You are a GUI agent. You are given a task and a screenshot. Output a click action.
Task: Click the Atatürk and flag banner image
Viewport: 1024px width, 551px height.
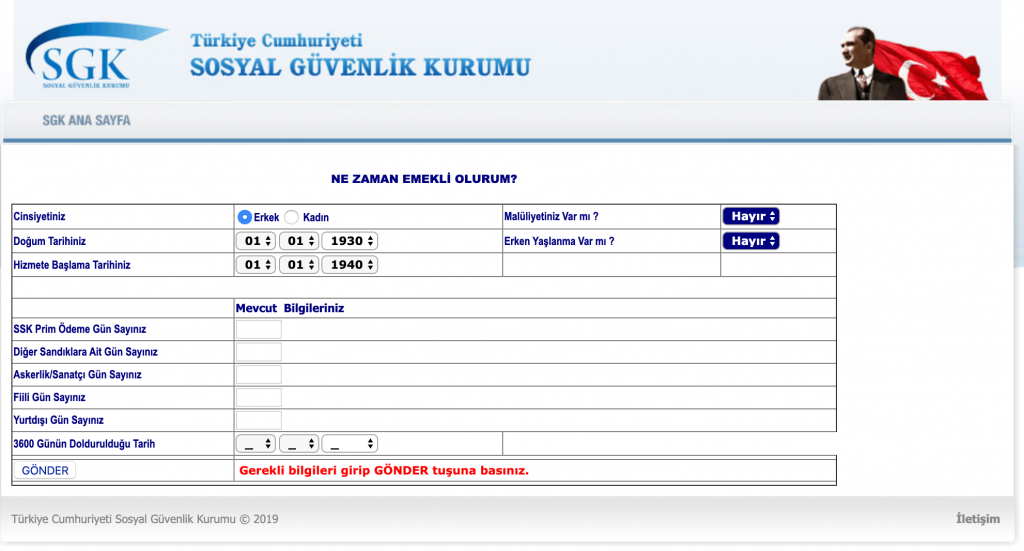[903, 63]
